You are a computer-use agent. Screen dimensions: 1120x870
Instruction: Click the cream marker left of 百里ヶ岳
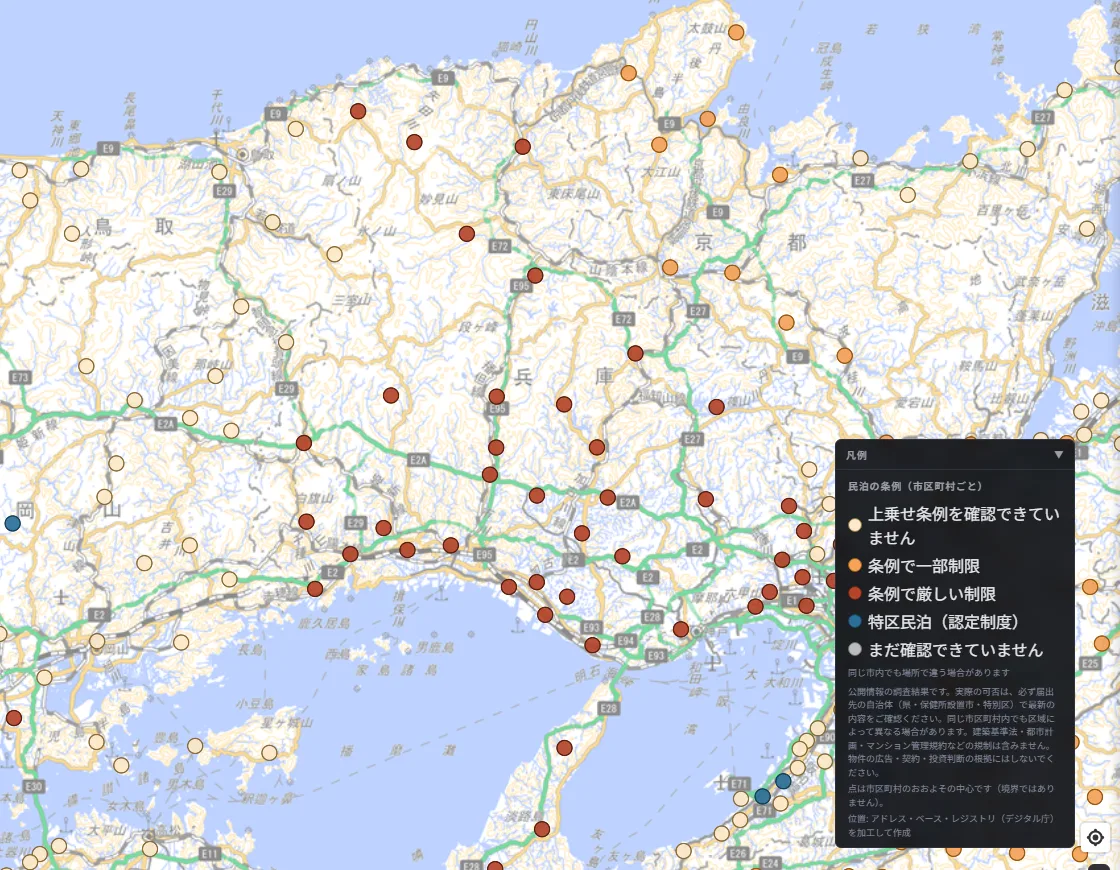[908, 194]
